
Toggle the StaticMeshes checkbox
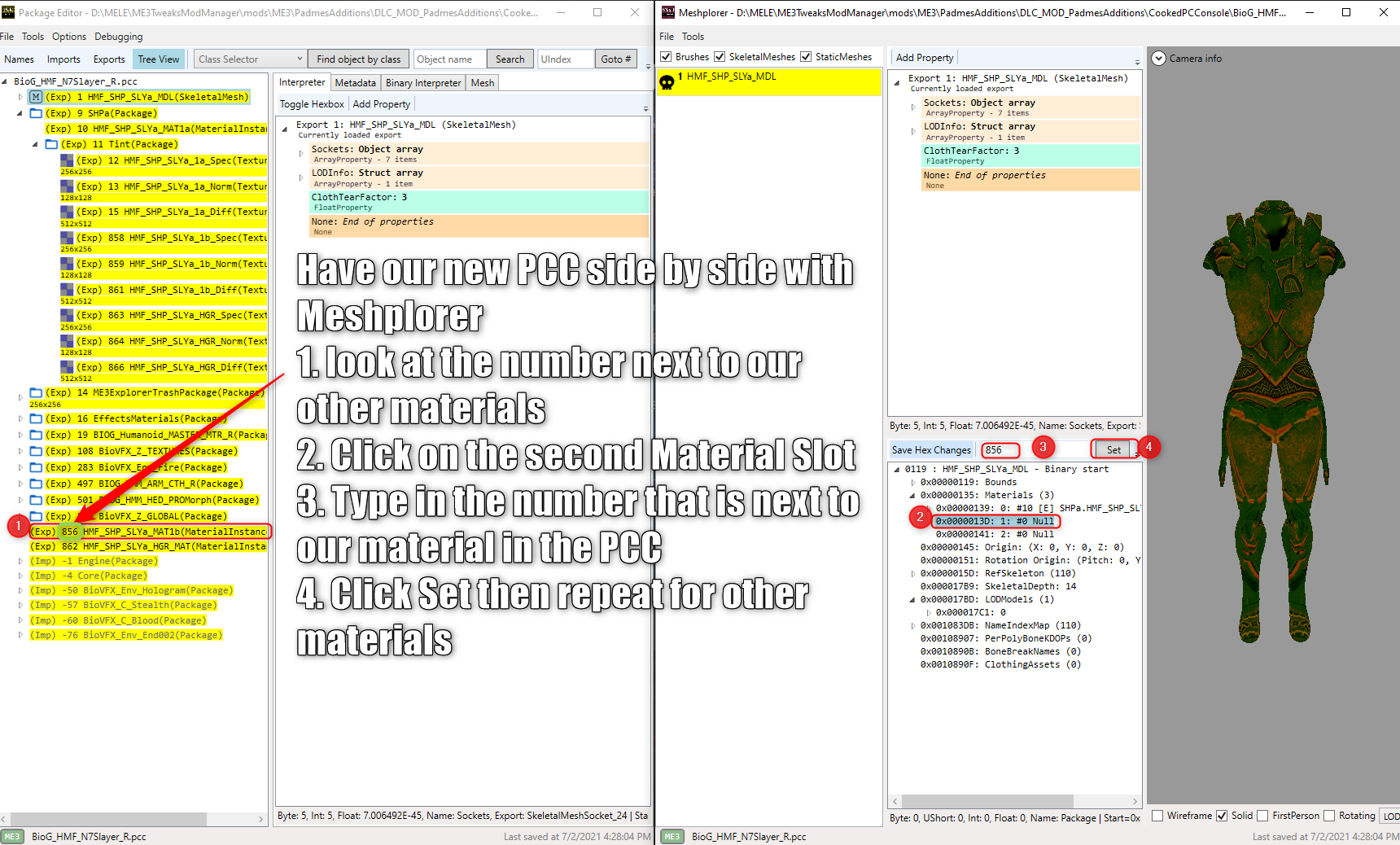point(806,57)
